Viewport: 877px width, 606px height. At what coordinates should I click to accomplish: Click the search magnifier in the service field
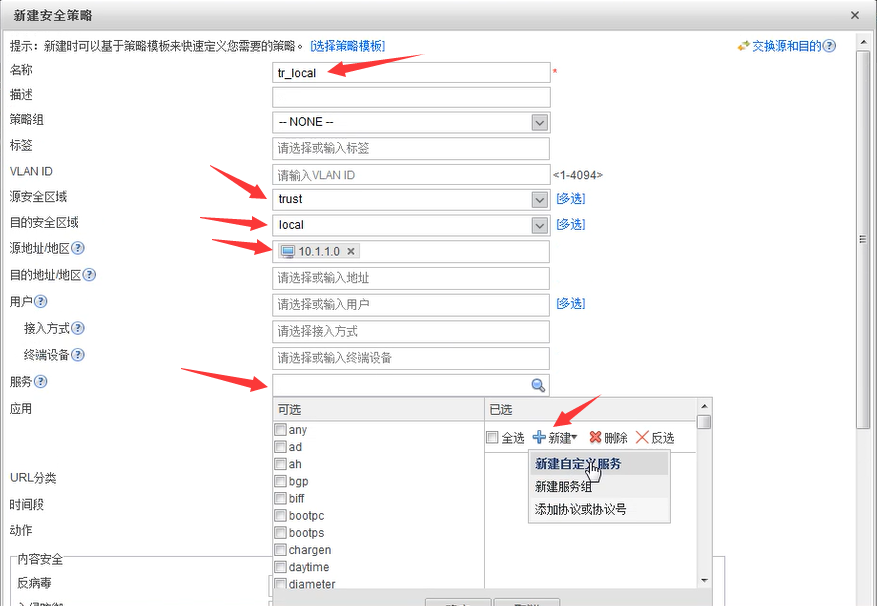pyautogui.click(x=538, y=385)
